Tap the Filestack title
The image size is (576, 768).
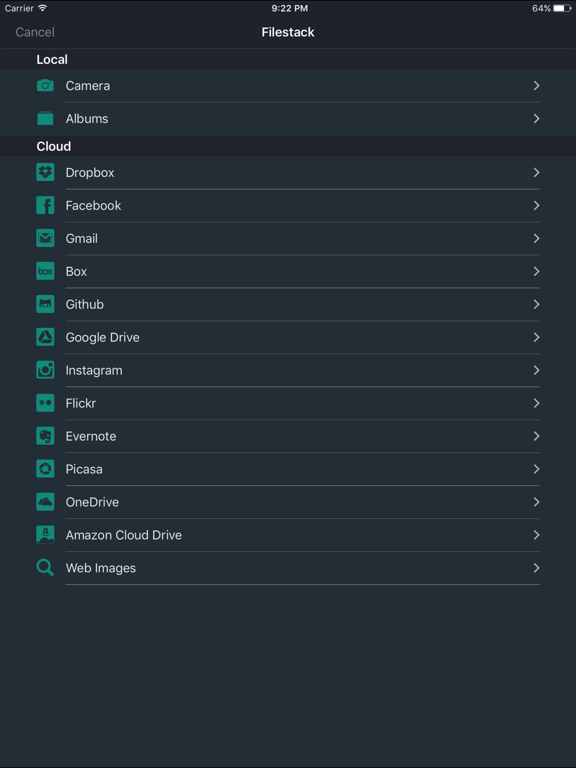point(288,32)
